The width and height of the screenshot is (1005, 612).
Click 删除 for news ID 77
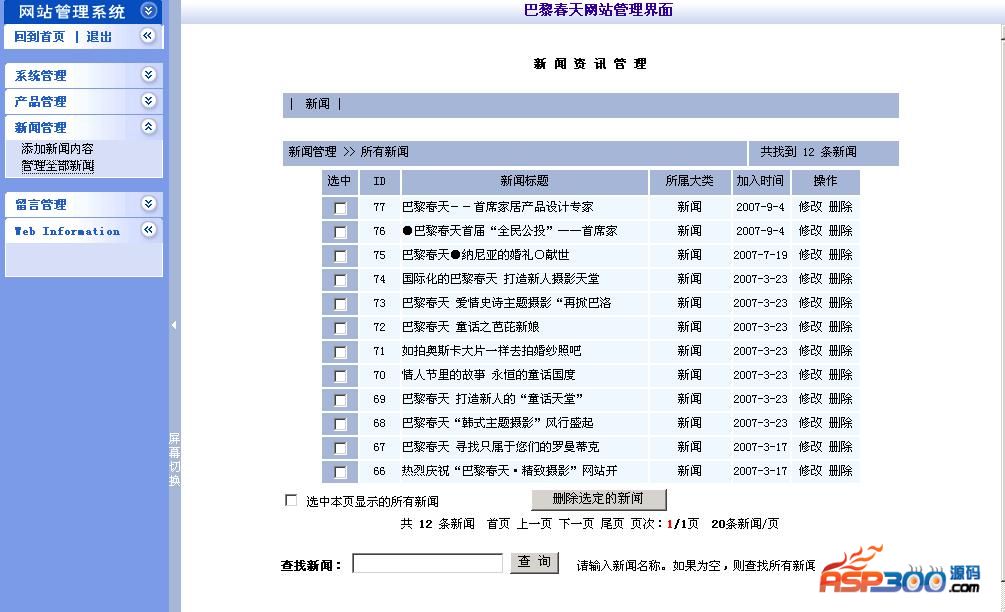(840, 207)
